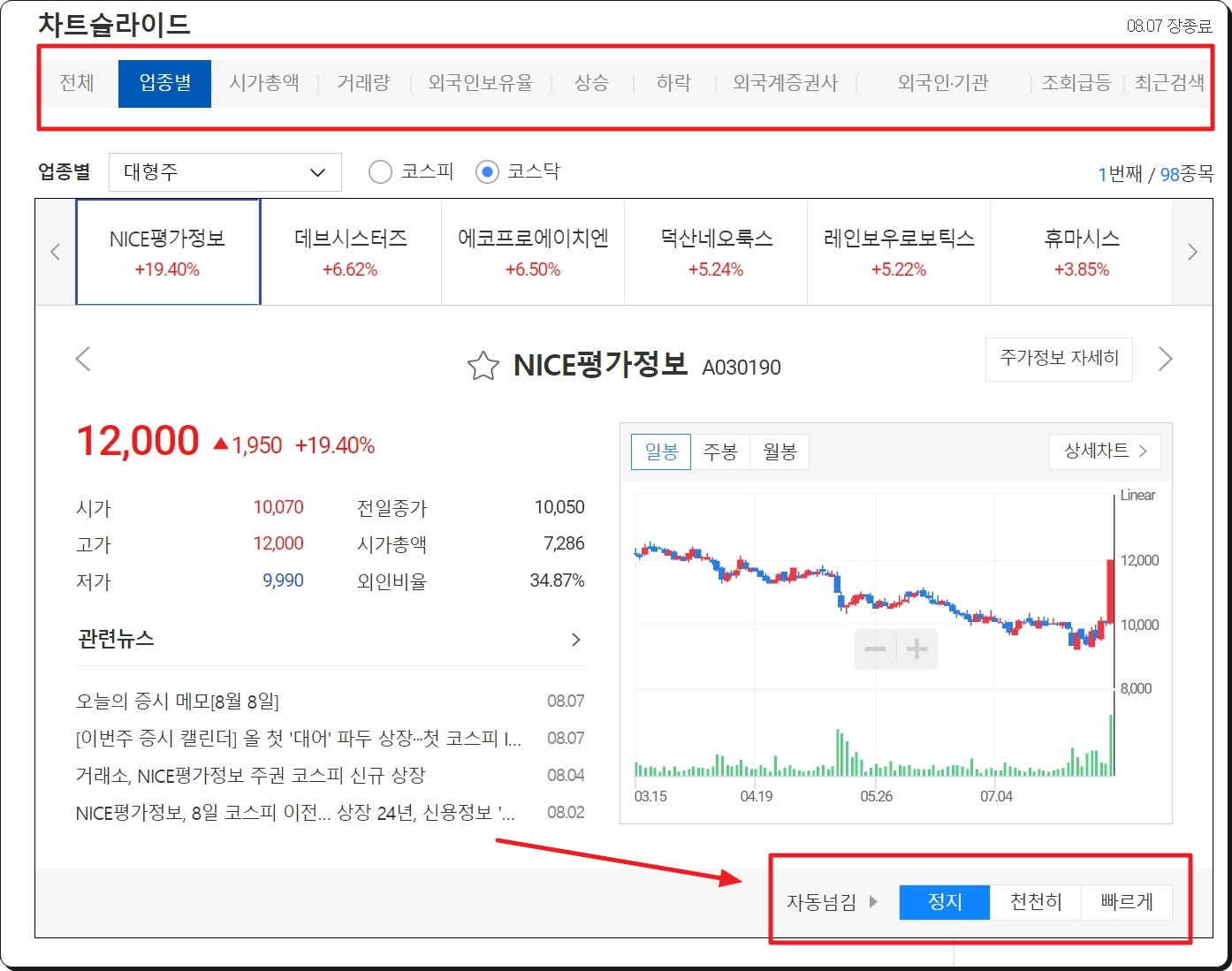1232x971 pixels.
Task: Click the 07.04 date label on chart
Action: (996, 796)
